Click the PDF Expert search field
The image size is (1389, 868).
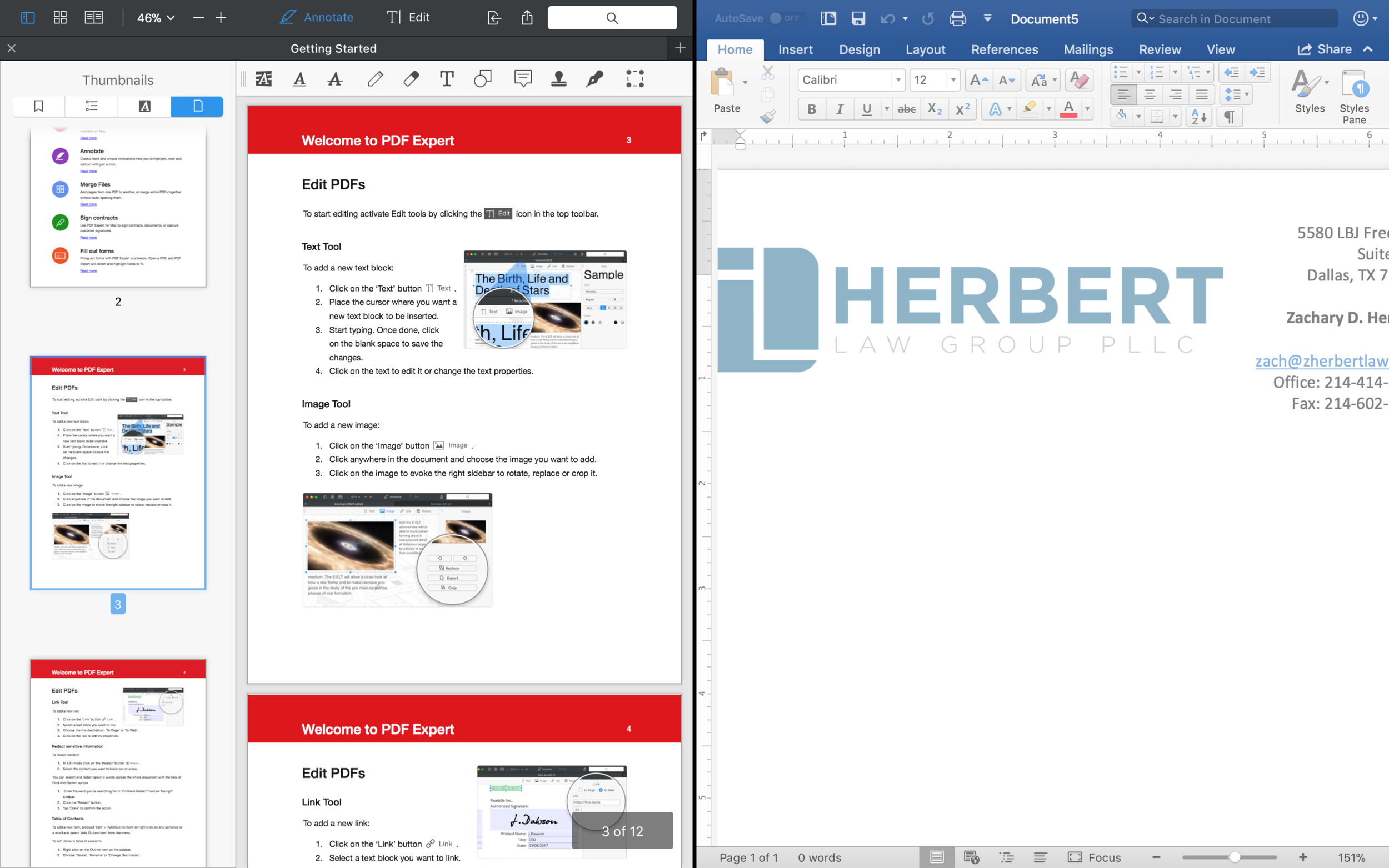pos(612,18)
